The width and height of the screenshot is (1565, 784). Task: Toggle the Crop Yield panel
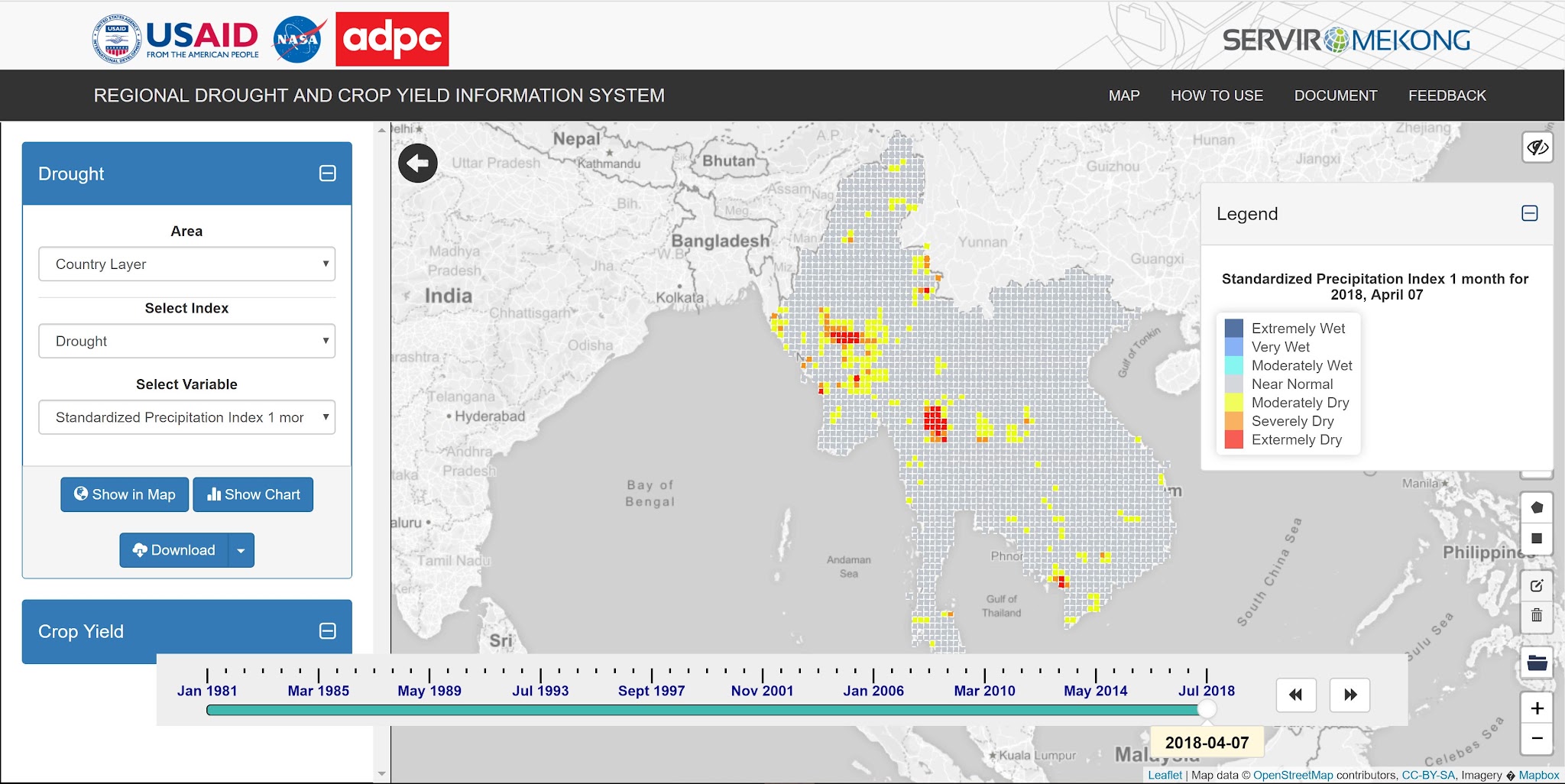[x=327, y=631]
